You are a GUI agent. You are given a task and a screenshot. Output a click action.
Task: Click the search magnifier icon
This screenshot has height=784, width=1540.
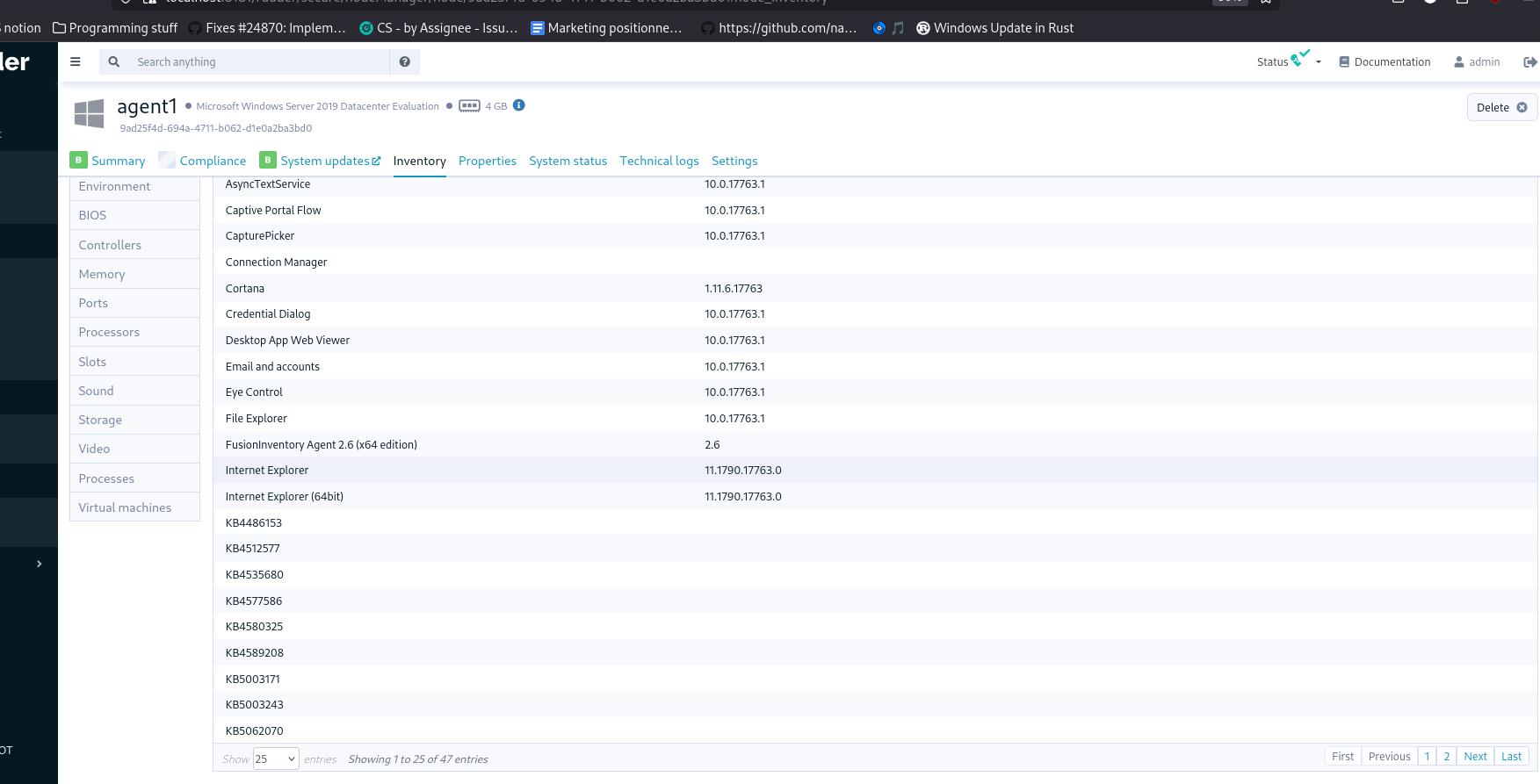coord(114,61)
